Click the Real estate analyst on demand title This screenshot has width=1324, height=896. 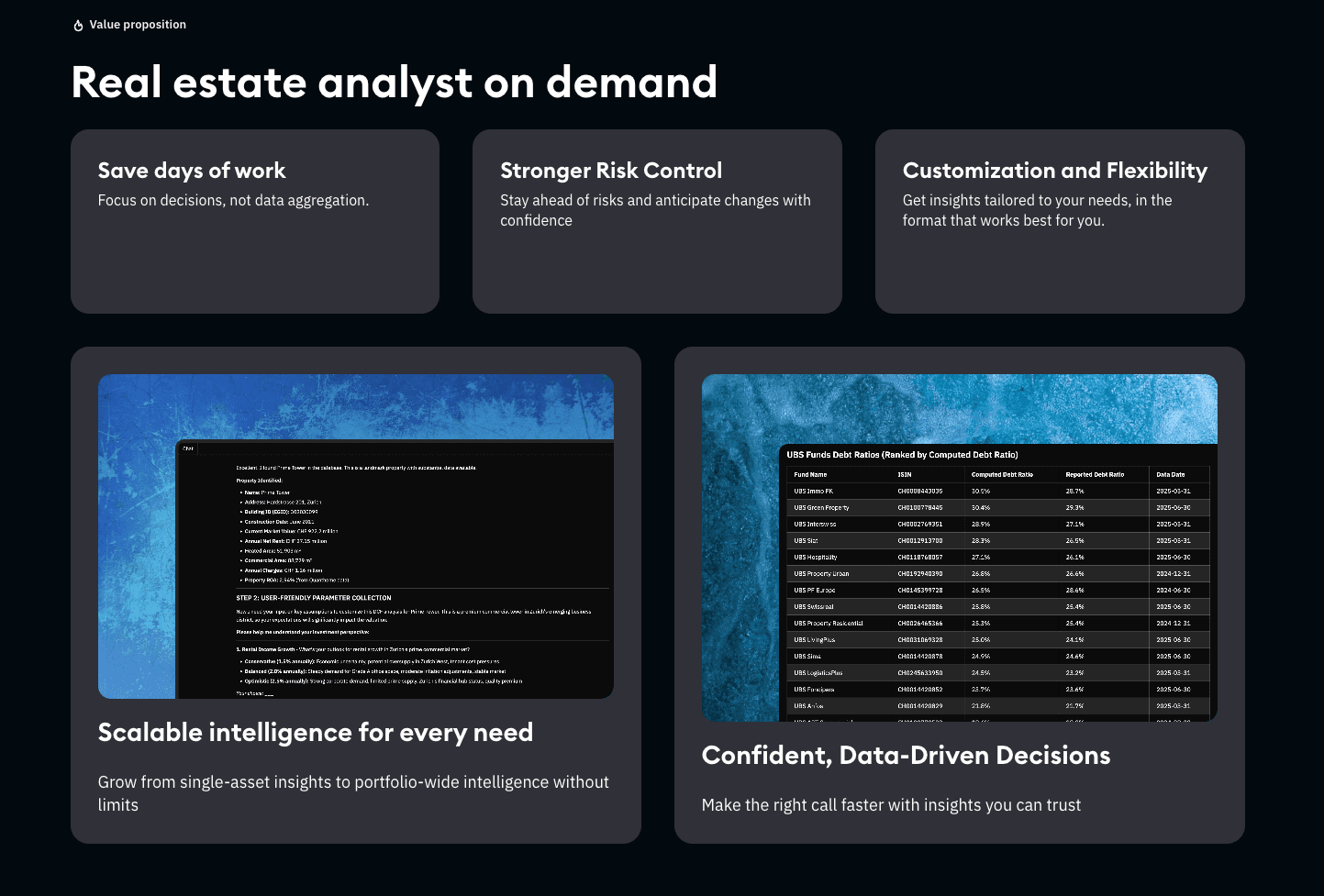point(395,83)
